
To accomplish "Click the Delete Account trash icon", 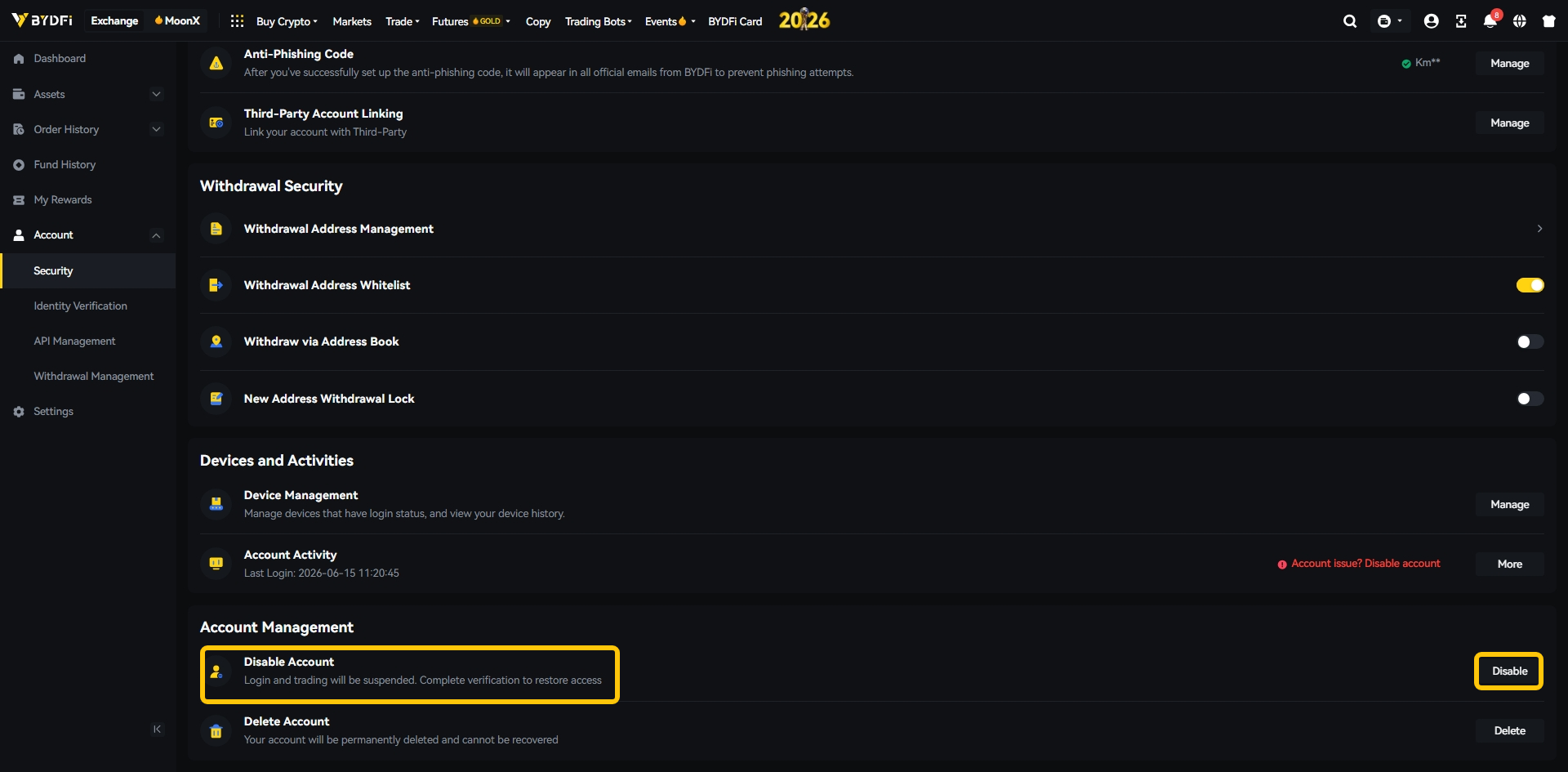I will pos(216,731).
